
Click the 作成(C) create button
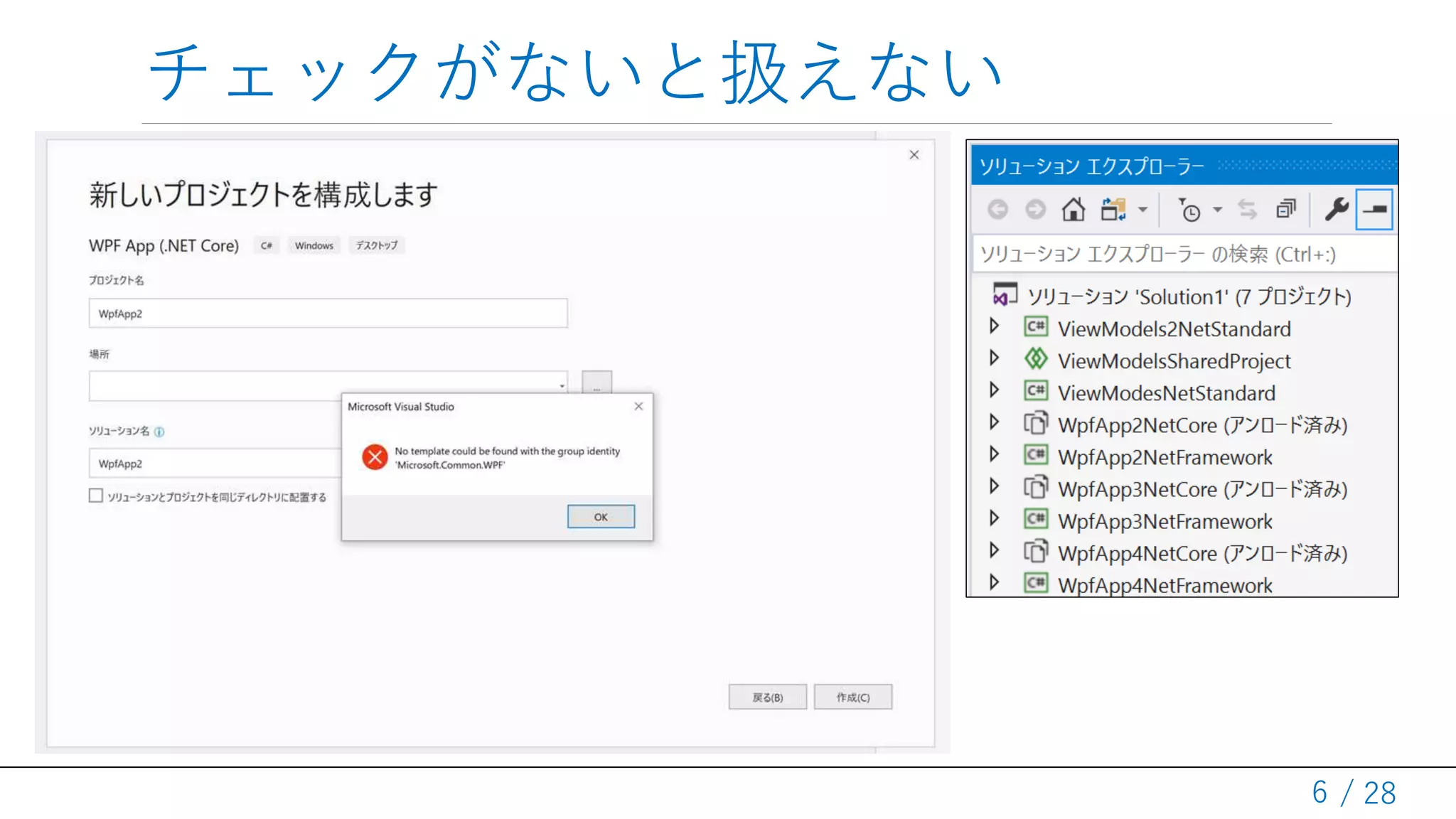coord(853,697)
